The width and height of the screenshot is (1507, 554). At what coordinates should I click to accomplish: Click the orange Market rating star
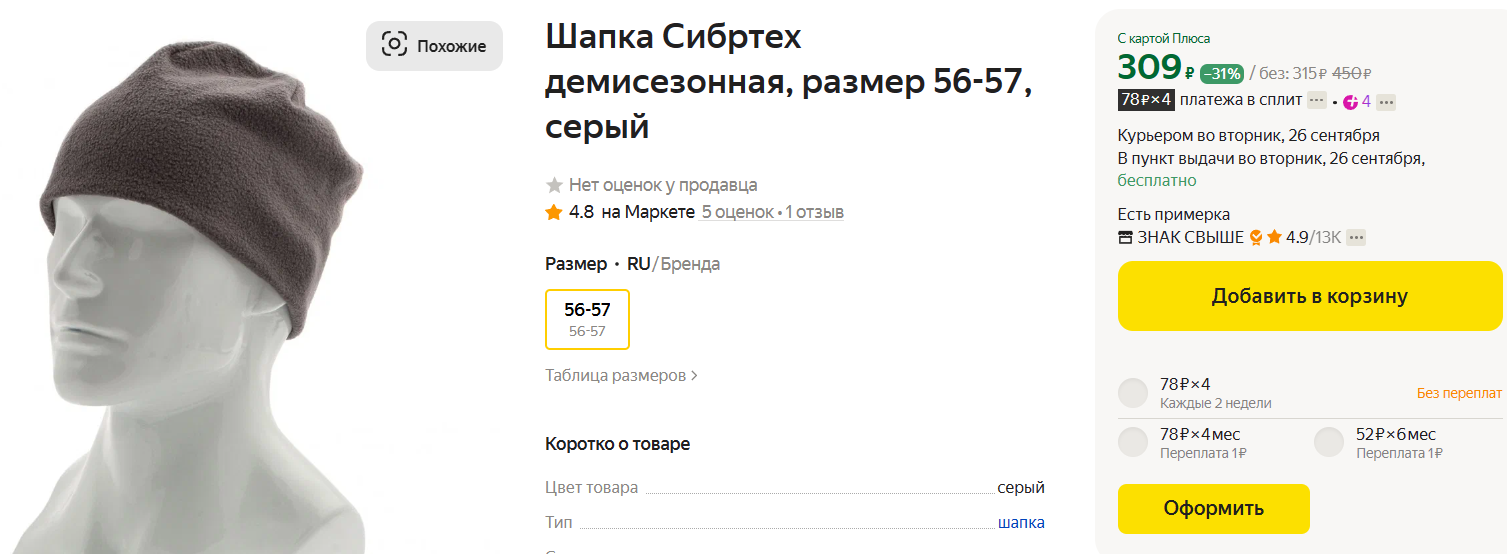tap(554, 212)
